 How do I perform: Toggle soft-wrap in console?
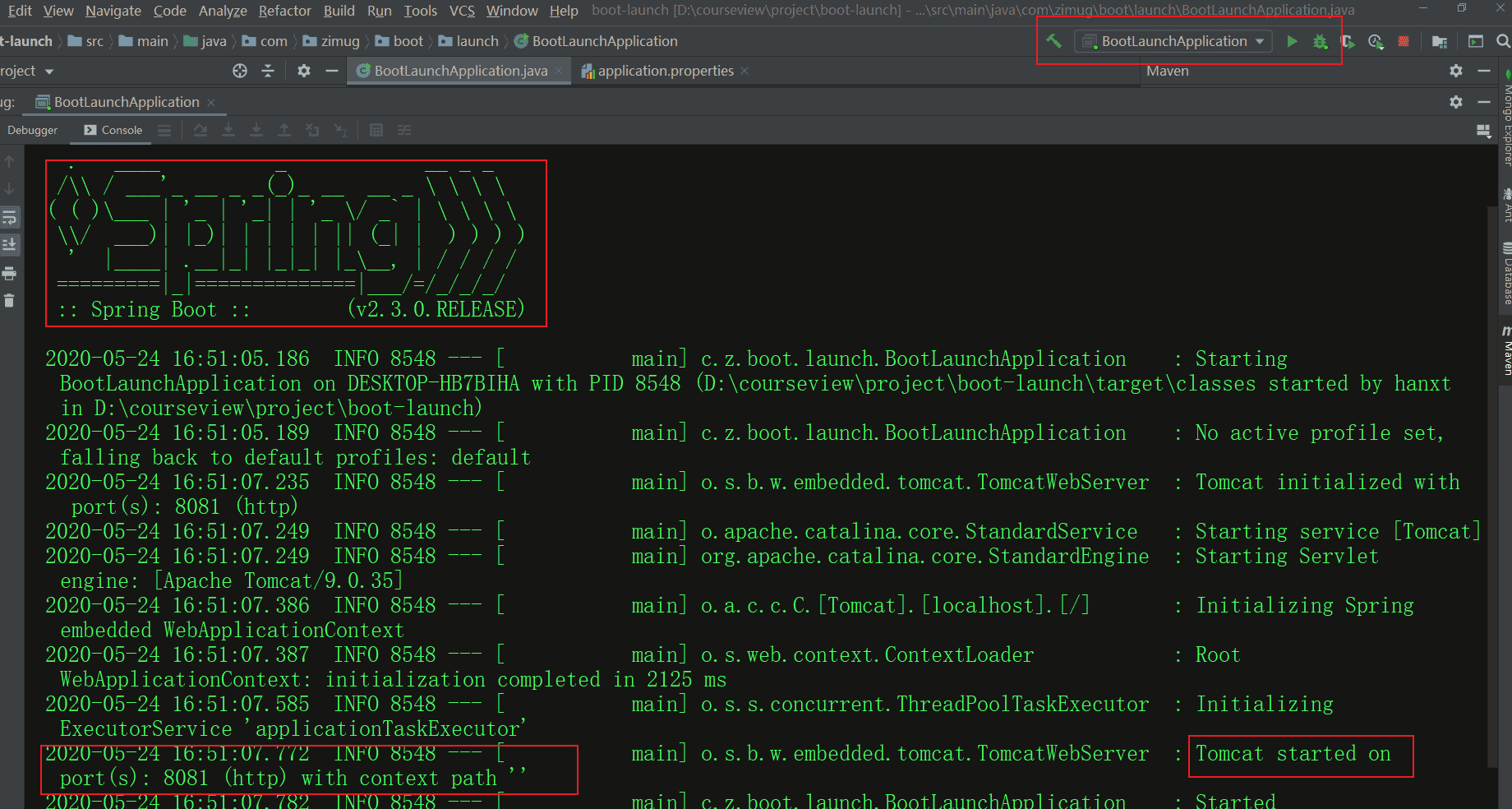[10, 217]
